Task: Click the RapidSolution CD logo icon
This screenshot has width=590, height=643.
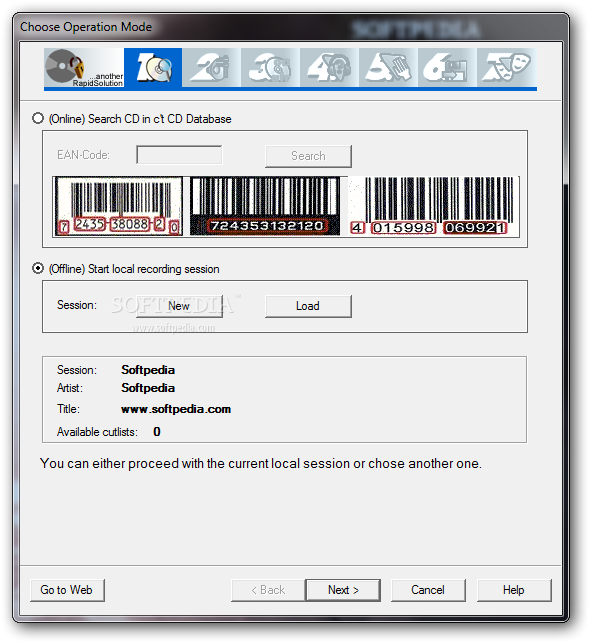Action: (84, 68)
